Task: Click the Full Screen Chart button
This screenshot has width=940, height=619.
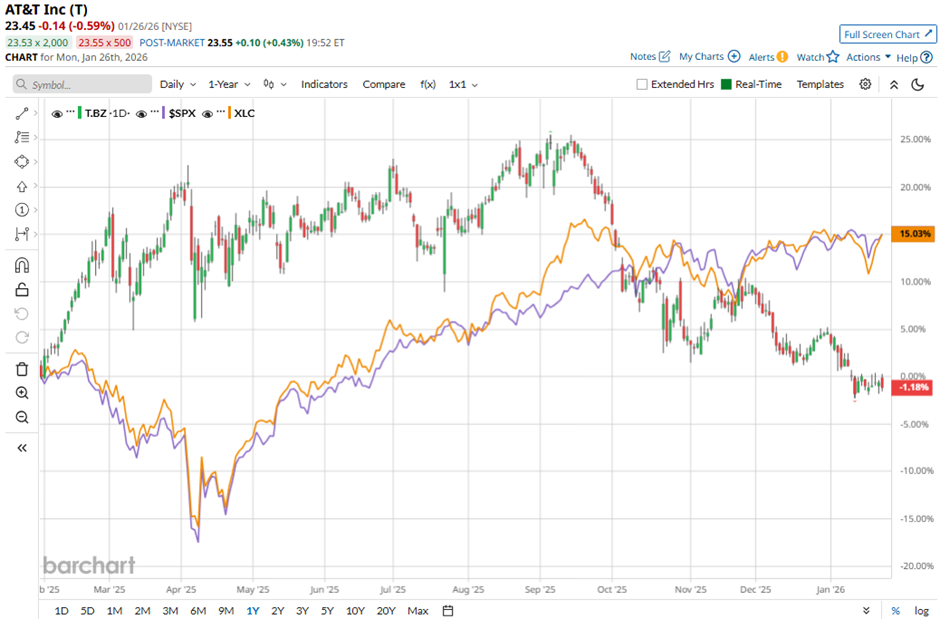Action: coord(887,34)
